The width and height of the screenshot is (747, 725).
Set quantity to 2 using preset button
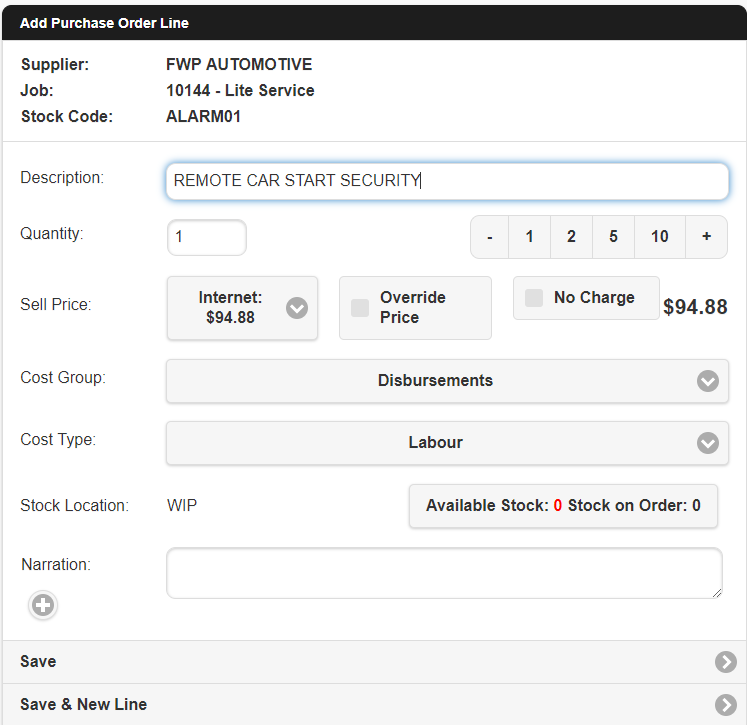571,237
